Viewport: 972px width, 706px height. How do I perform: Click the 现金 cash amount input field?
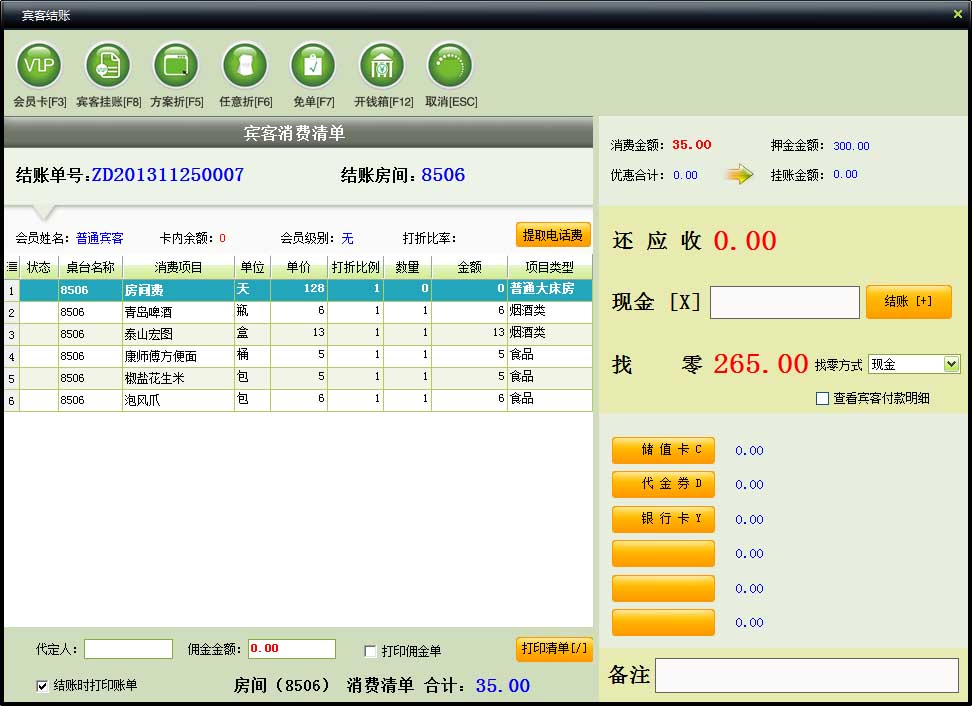(x=784, y=302)
